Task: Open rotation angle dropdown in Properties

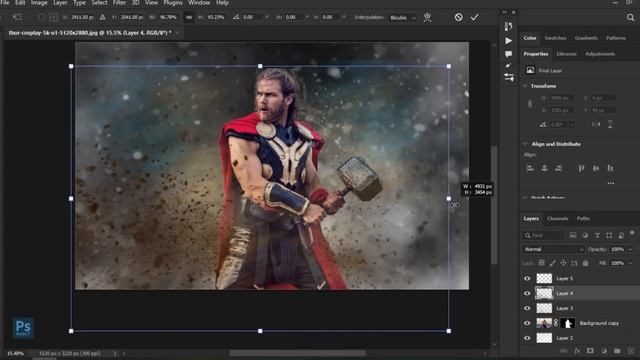Action: pyautogui.click(x=572, y=124)
